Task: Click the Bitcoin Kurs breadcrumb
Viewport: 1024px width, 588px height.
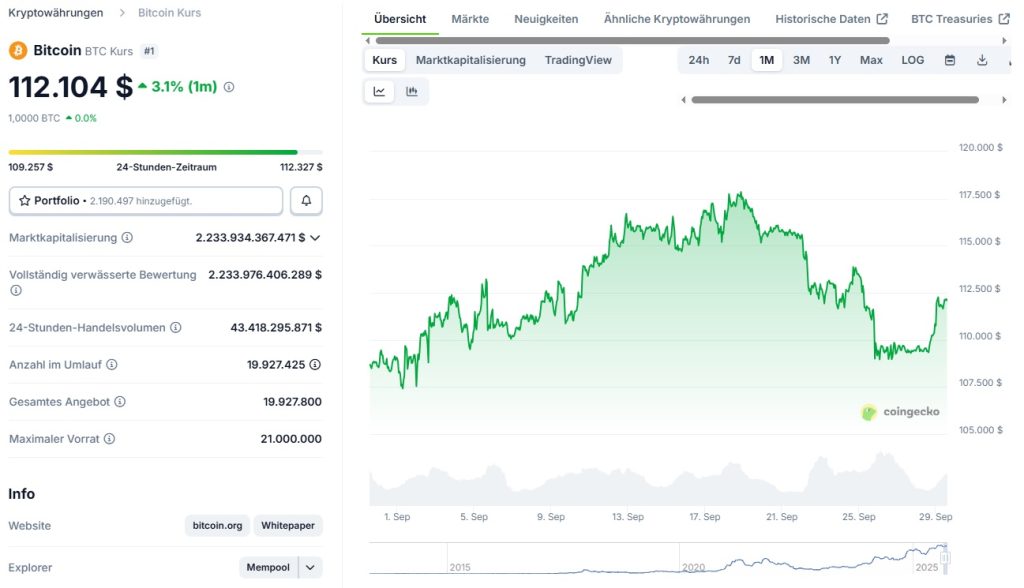Action: (x=169, y=12)
